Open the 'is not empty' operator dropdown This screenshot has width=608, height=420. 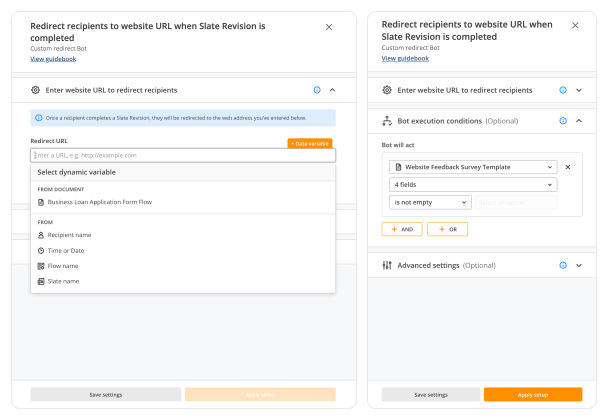[430, 202]
